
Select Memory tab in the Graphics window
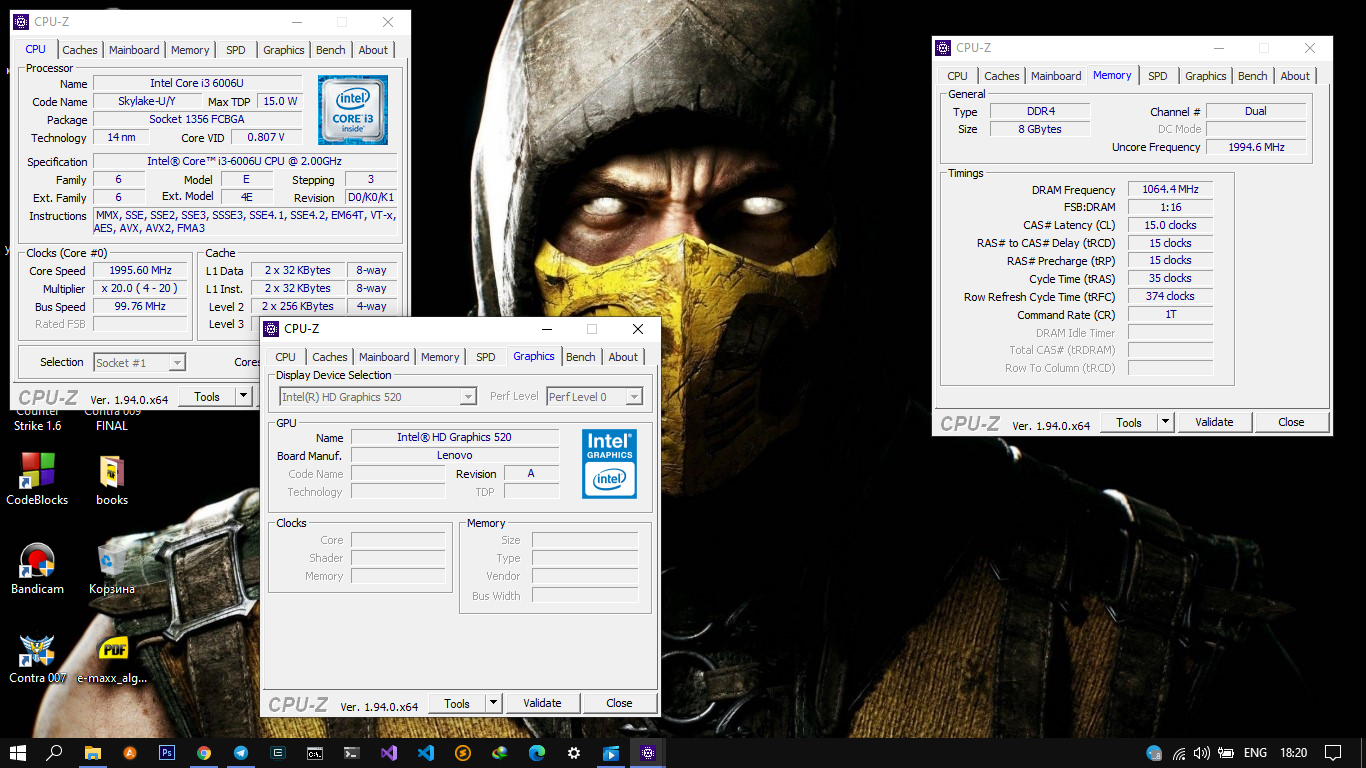point(440,357)
